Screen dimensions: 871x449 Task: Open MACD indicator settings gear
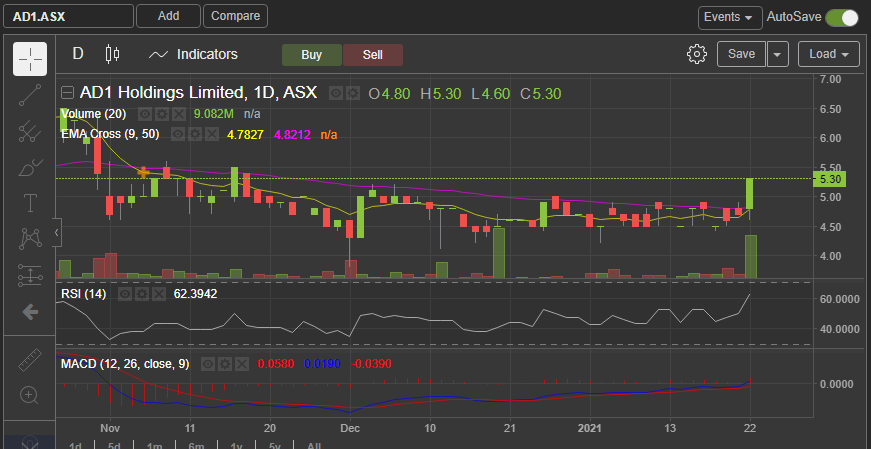[x=225, y=365]
